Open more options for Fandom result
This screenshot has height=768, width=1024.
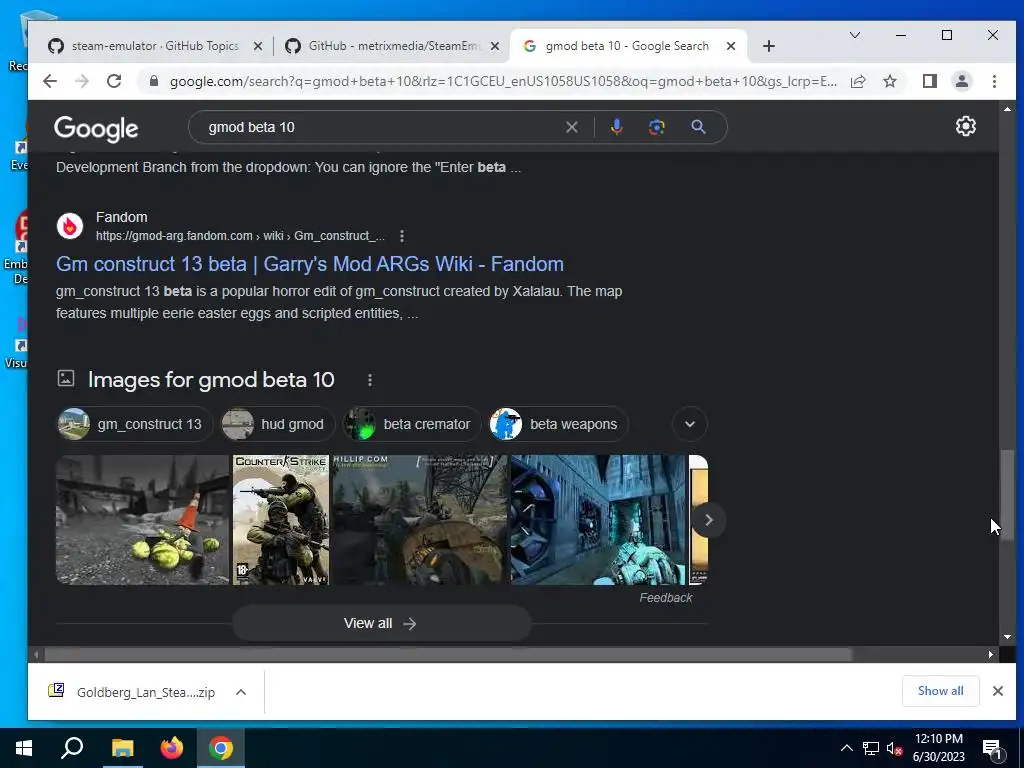402,236
